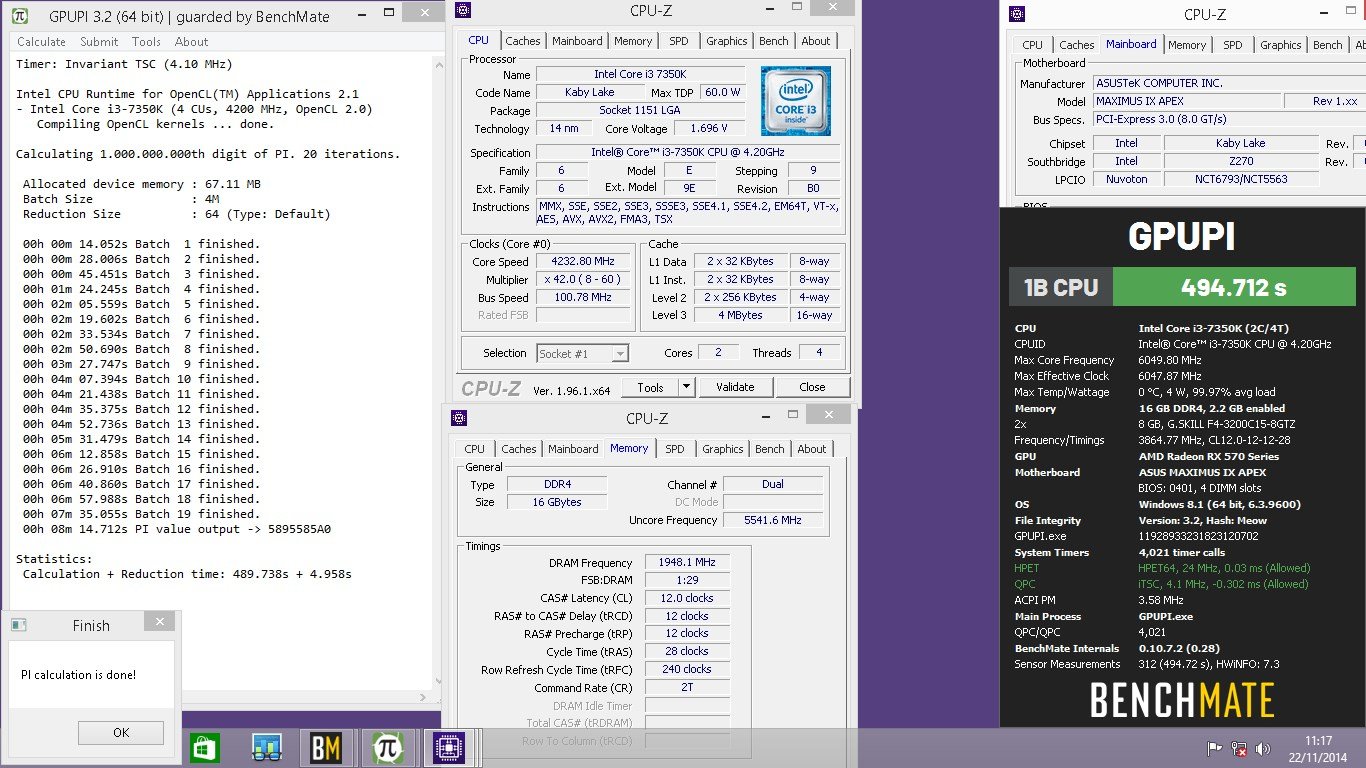Select SPD tab in CPU-Z motherboard window
The image size is (1366, 768).
pyautogui.click(x=1233, y=45)
